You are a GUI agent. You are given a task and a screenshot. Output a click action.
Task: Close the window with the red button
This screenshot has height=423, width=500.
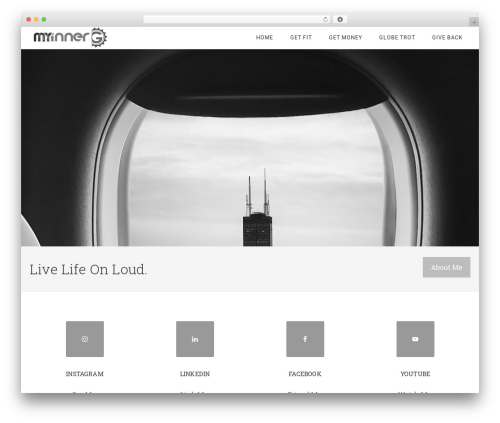click(x=29, y=19)
